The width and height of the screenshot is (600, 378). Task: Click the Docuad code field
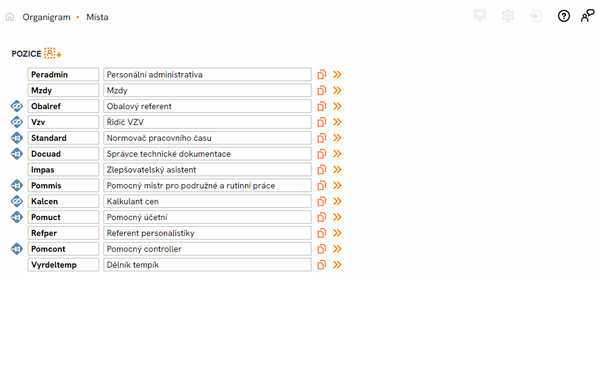coord(64,154)
